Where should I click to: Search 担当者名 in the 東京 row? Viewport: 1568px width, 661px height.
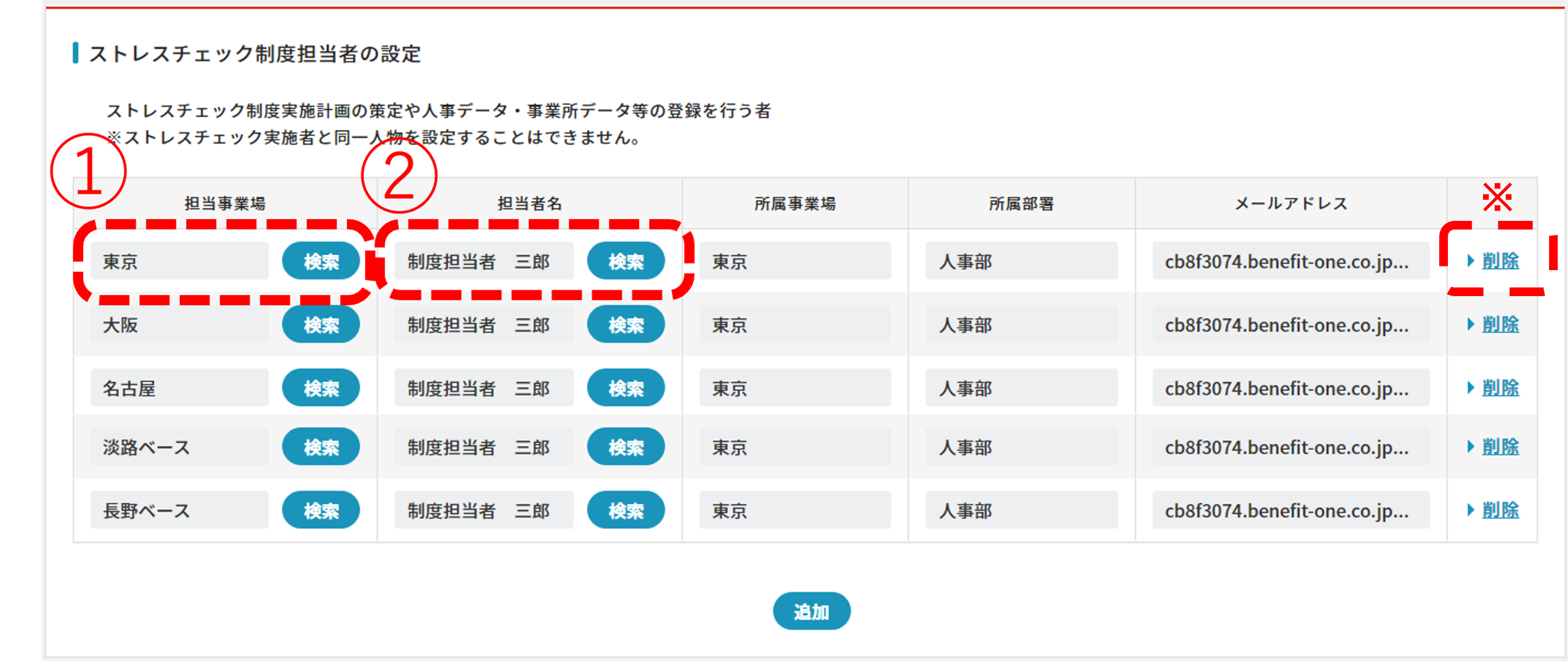[625, 261]
